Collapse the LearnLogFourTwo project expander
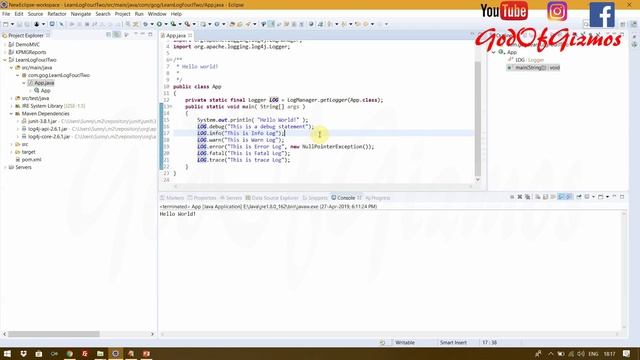Viewport: 640px width, 360px height. [4, 60]
